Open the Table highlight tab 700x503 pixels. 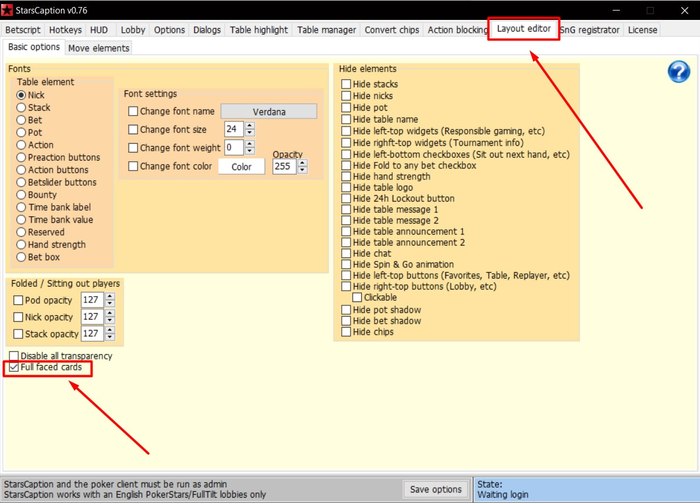(x=259, y=30)
